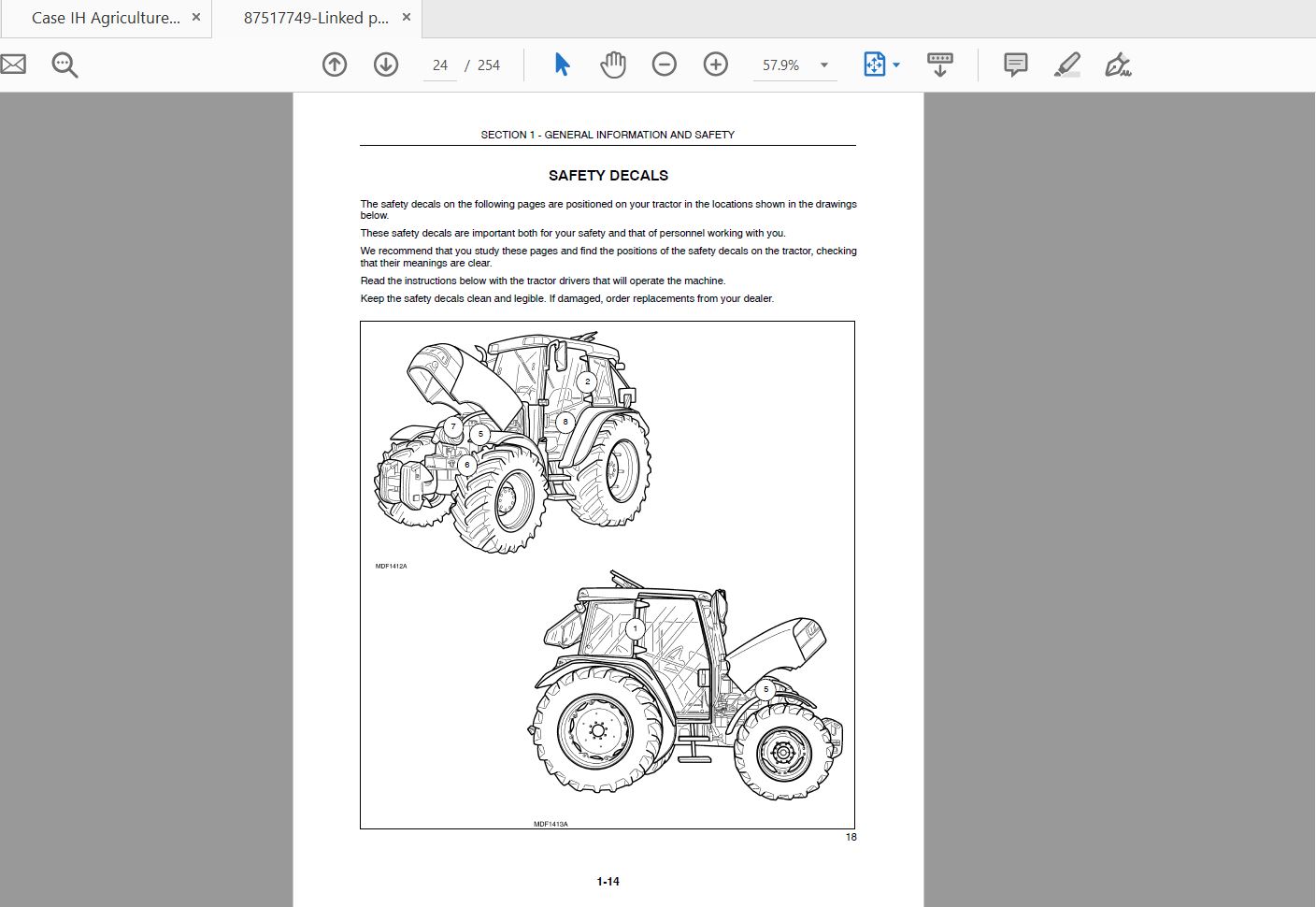
Task: Expand the page fit options dropdown arrow
Action: click(x=896, y=65)
